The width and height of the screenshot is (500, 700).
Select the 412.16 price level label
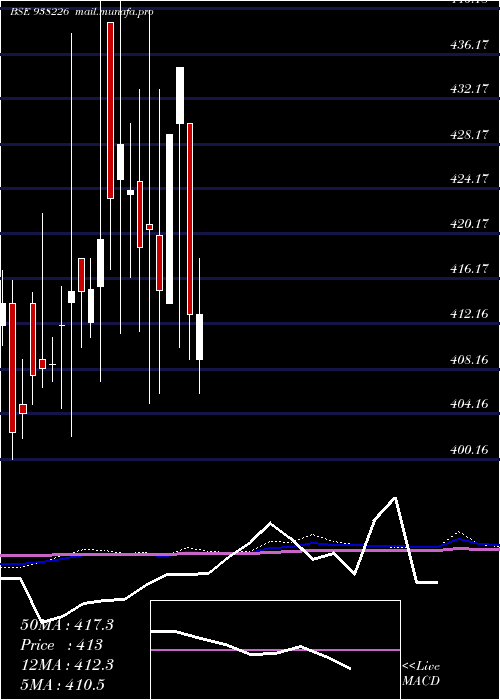point(467,314)
